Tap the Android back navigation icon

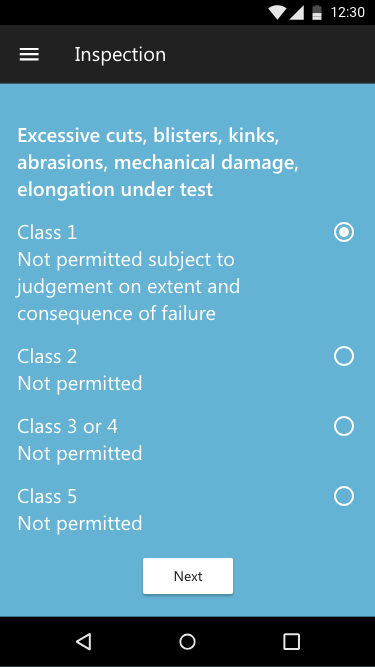[x=84, y=641]
